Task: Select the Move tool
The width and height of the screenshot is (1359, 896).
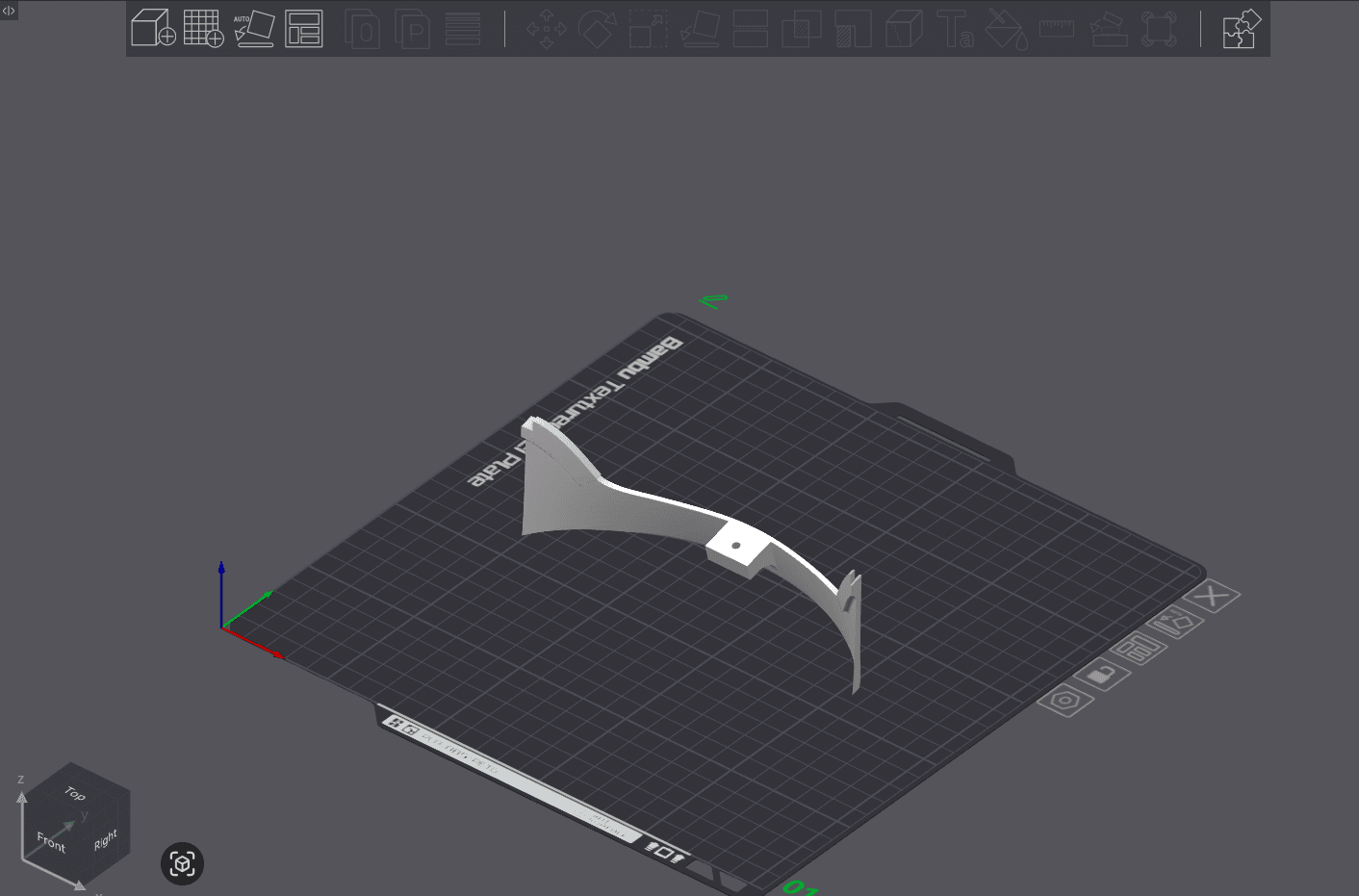Action: coord(545,28)
